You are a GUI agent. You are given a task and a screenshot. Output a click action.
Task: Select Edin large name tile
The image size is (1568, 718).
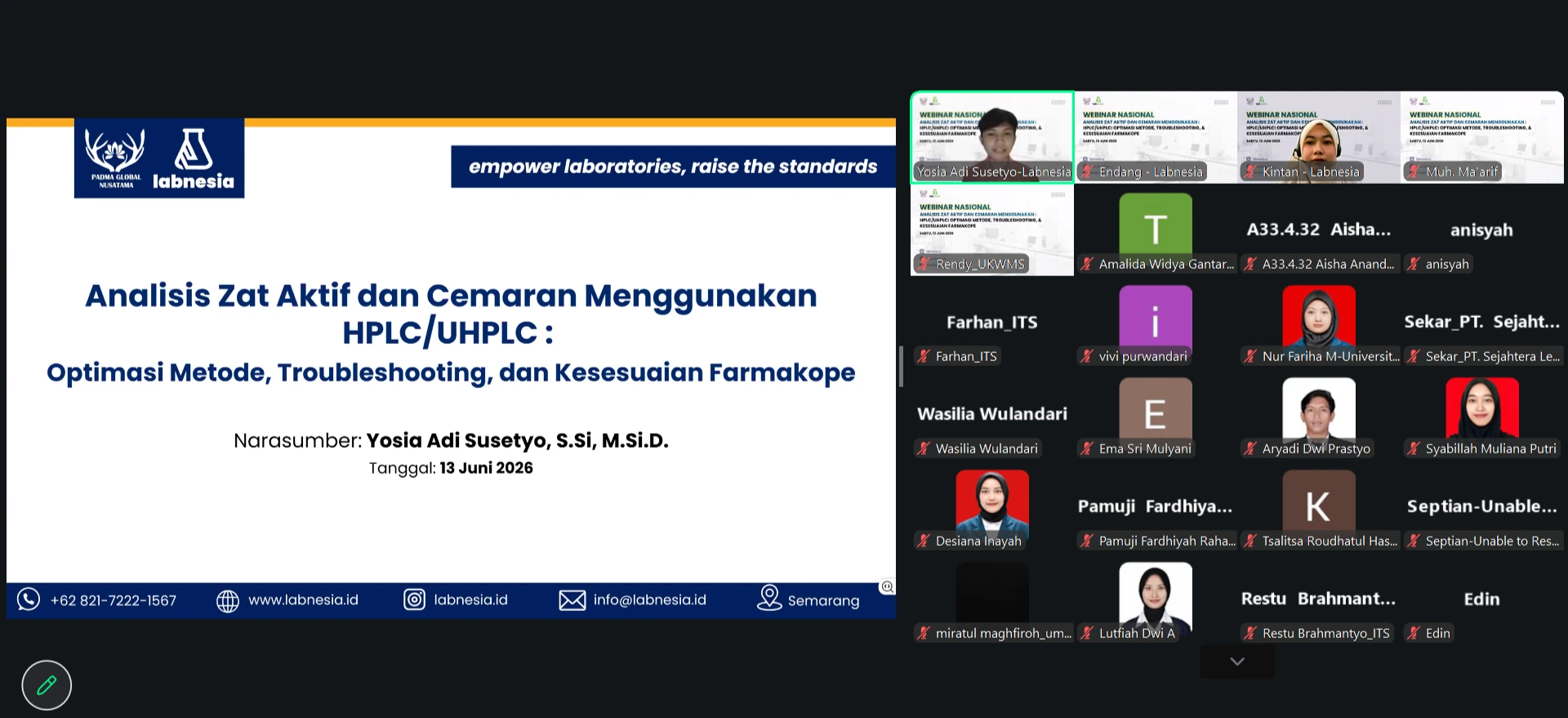(x=1482, y=599)
